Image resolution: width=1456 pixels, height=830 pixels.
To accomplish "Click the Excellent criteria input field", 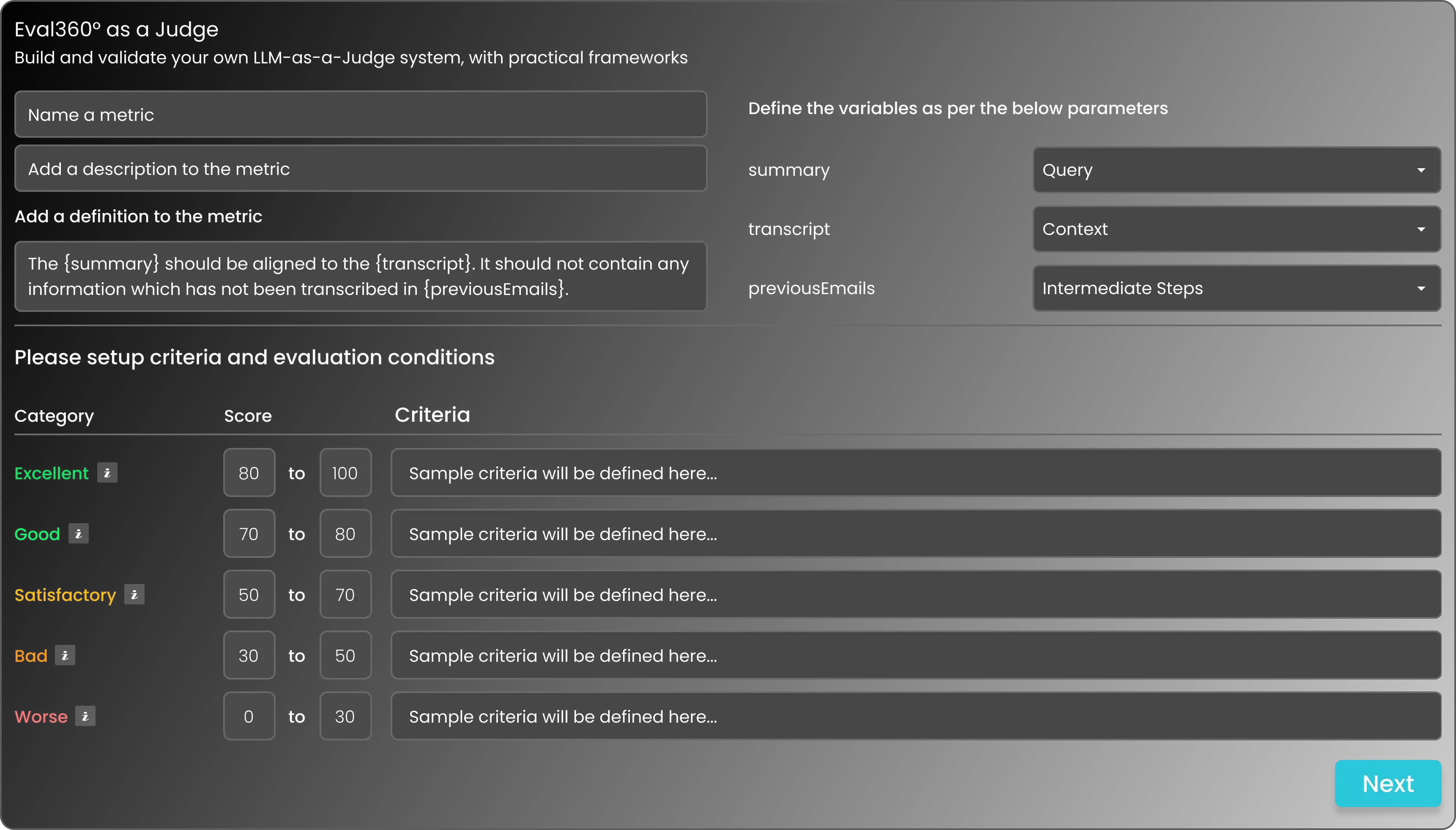I will pyautogui.click(x=912, y=472).
